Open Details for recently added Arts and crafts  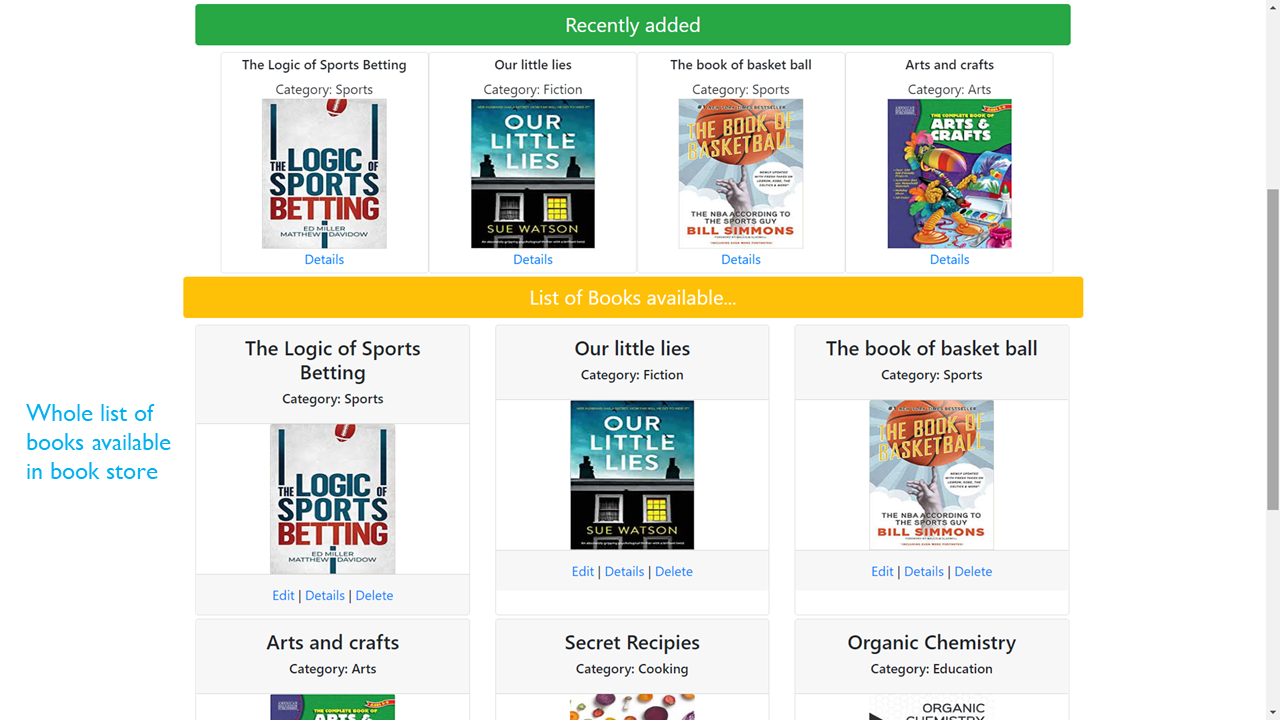coord(950,259)
